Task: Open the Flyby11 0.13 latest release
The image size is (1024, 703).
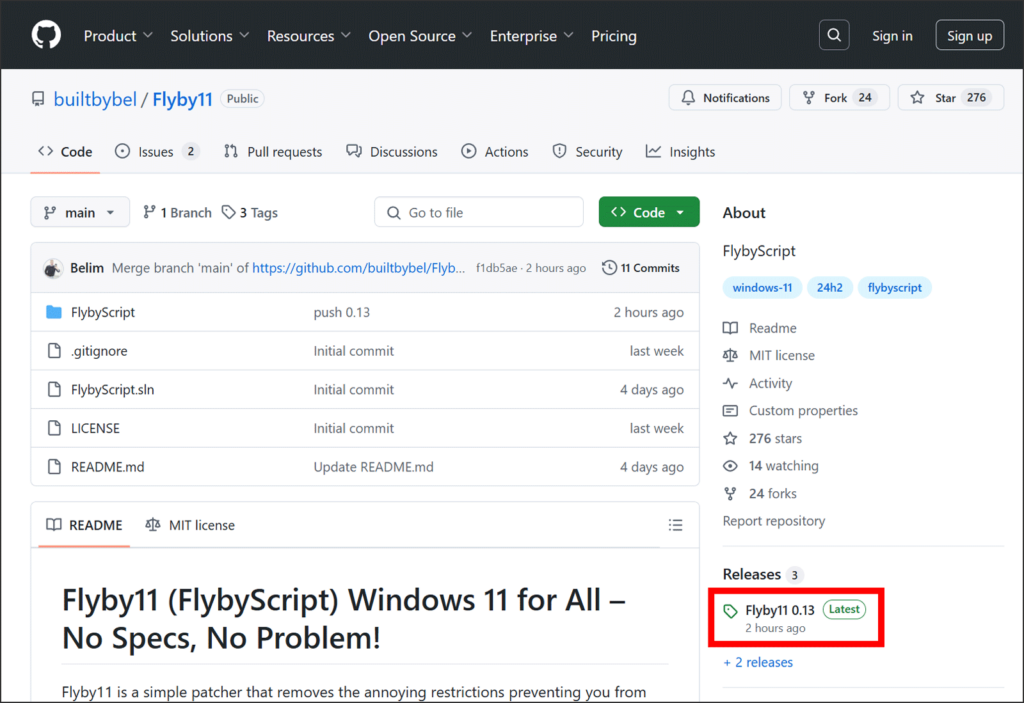Action: (780, 610)
